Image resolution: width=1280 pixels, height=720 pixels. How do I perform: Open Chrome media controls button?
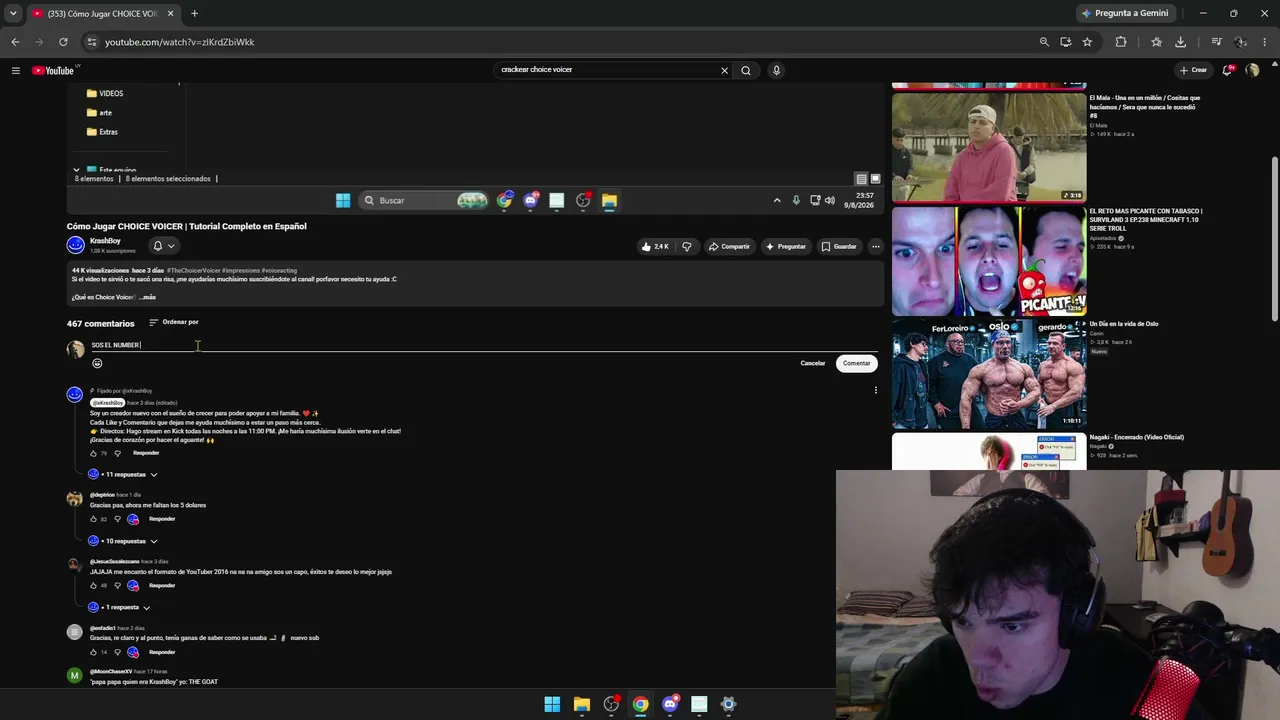[x=1216, y=42]
